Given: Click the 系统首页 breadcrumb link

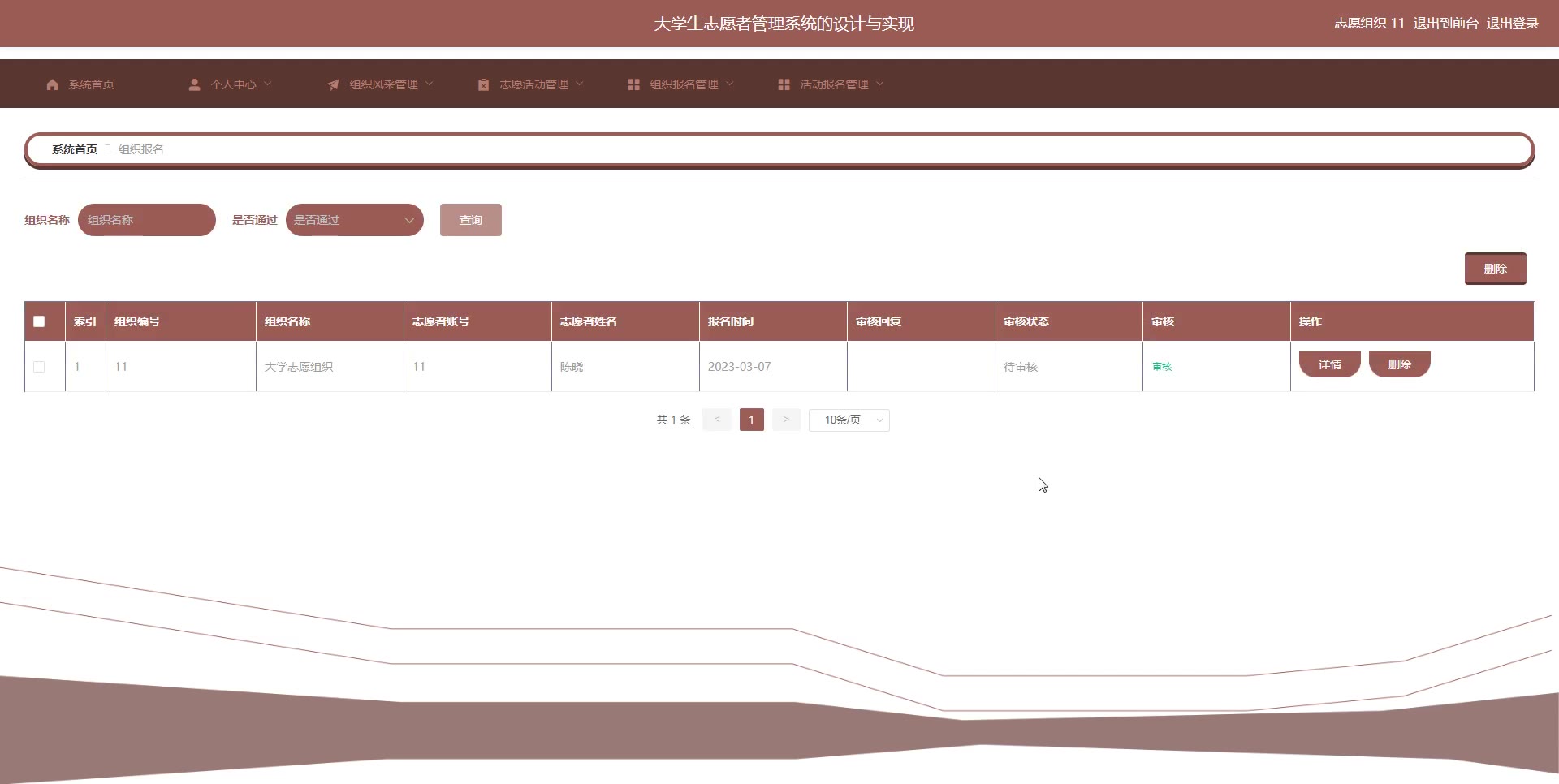Looking at the screenshot, I should click(75, 149).
